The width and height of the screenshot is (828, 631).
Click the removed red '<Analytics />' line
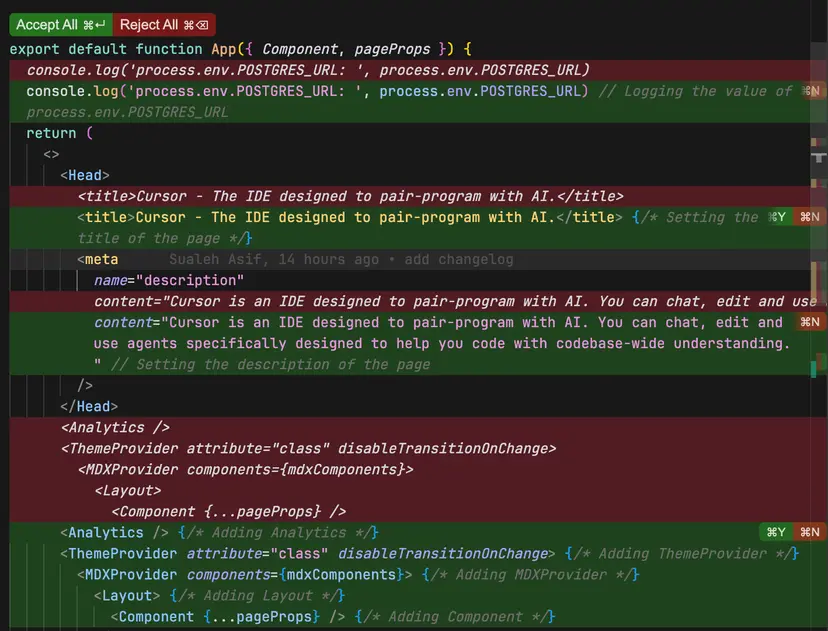116,428
